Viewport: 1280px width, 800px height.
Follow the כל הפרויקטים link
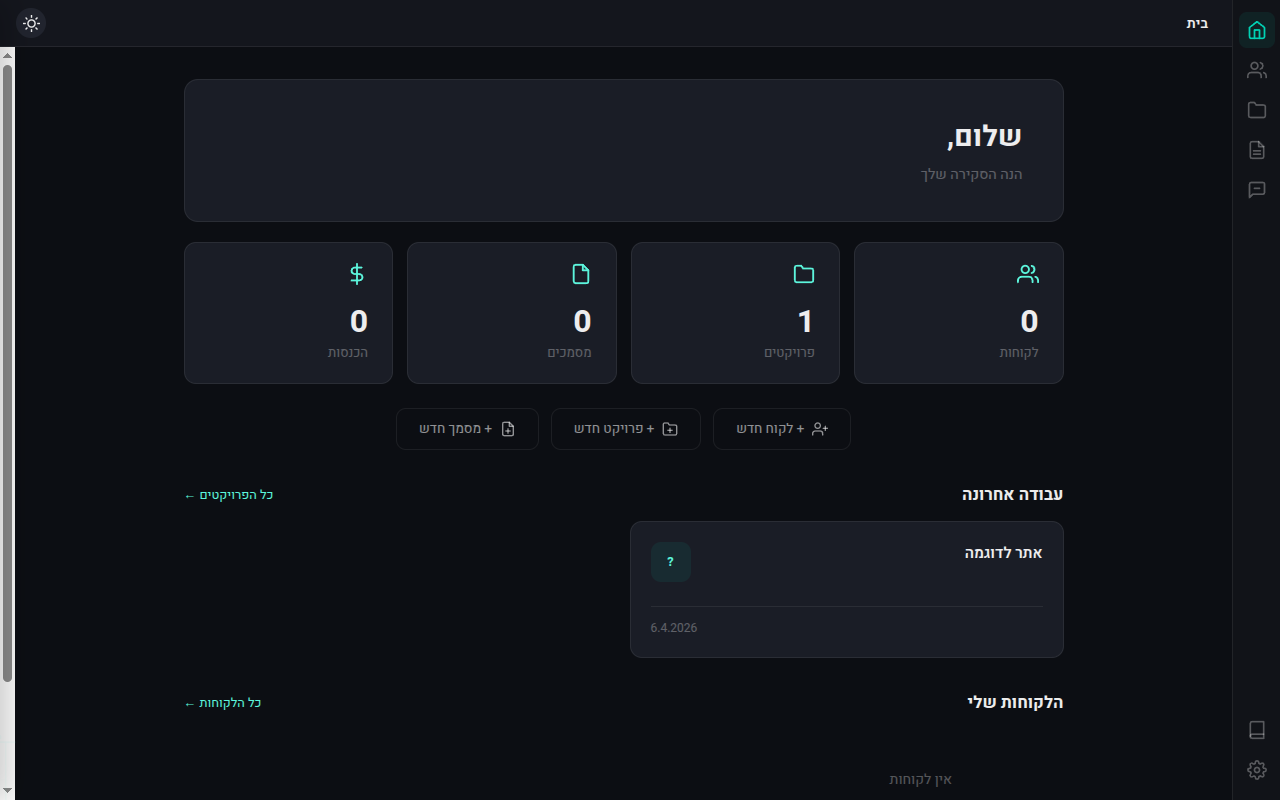[229, 495]
